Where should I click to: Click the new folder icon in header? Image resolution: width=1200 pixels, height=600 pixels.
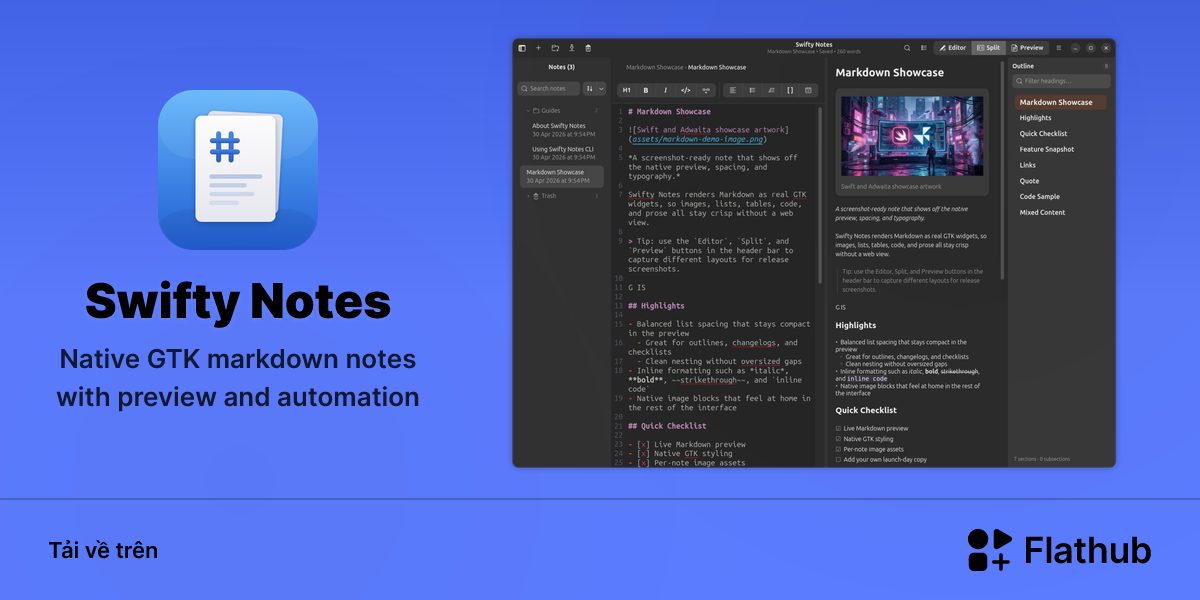pyautogui.click(x=555, y=48)
